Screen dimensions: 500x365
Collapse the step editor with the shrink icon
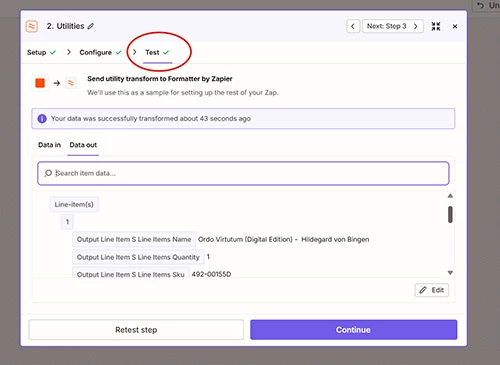436,26
